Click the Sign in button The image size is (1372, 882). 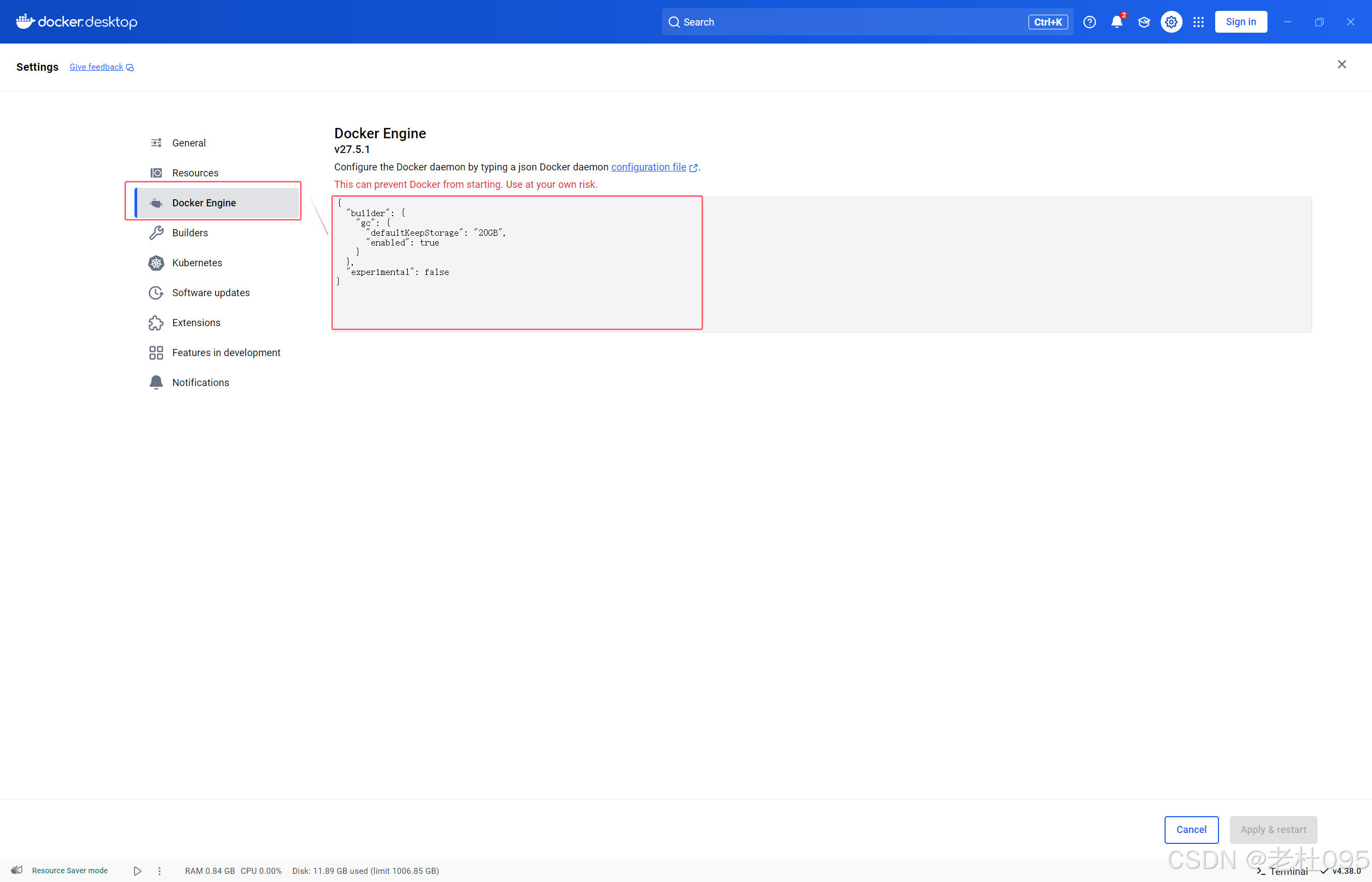(1240, 22)
